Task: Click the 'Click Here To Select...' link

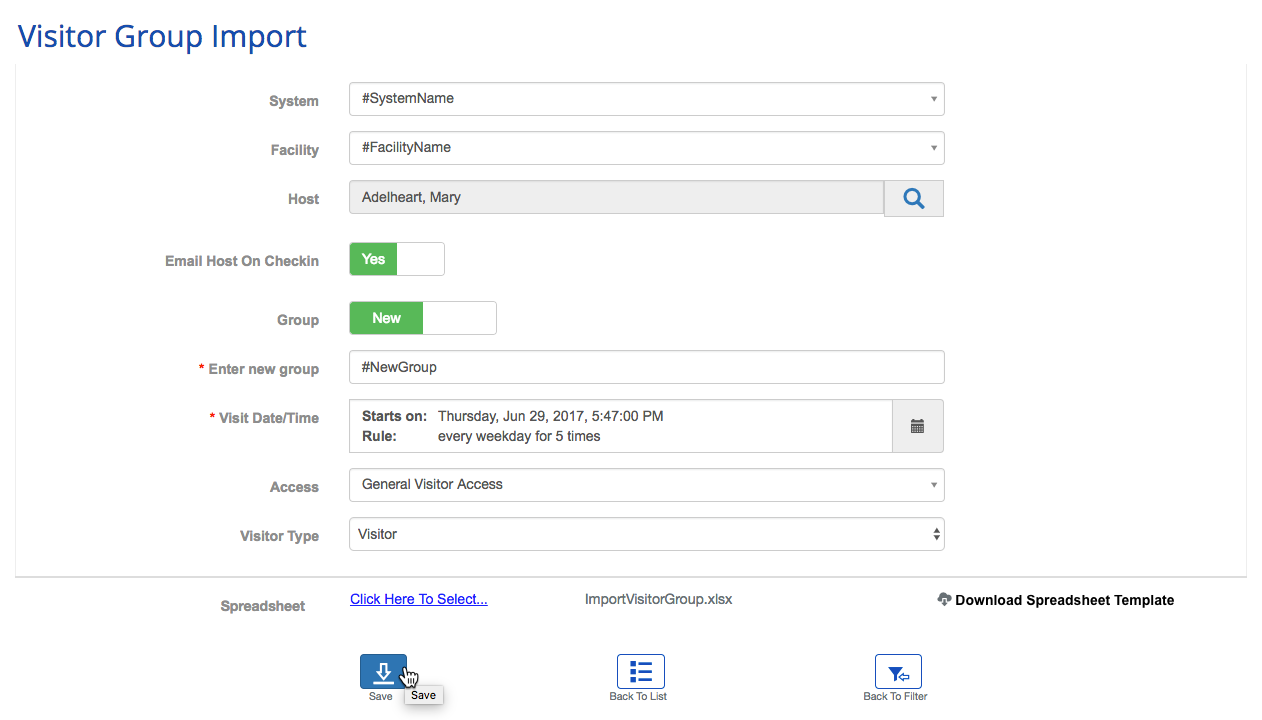Action: (x=419, y=599)
